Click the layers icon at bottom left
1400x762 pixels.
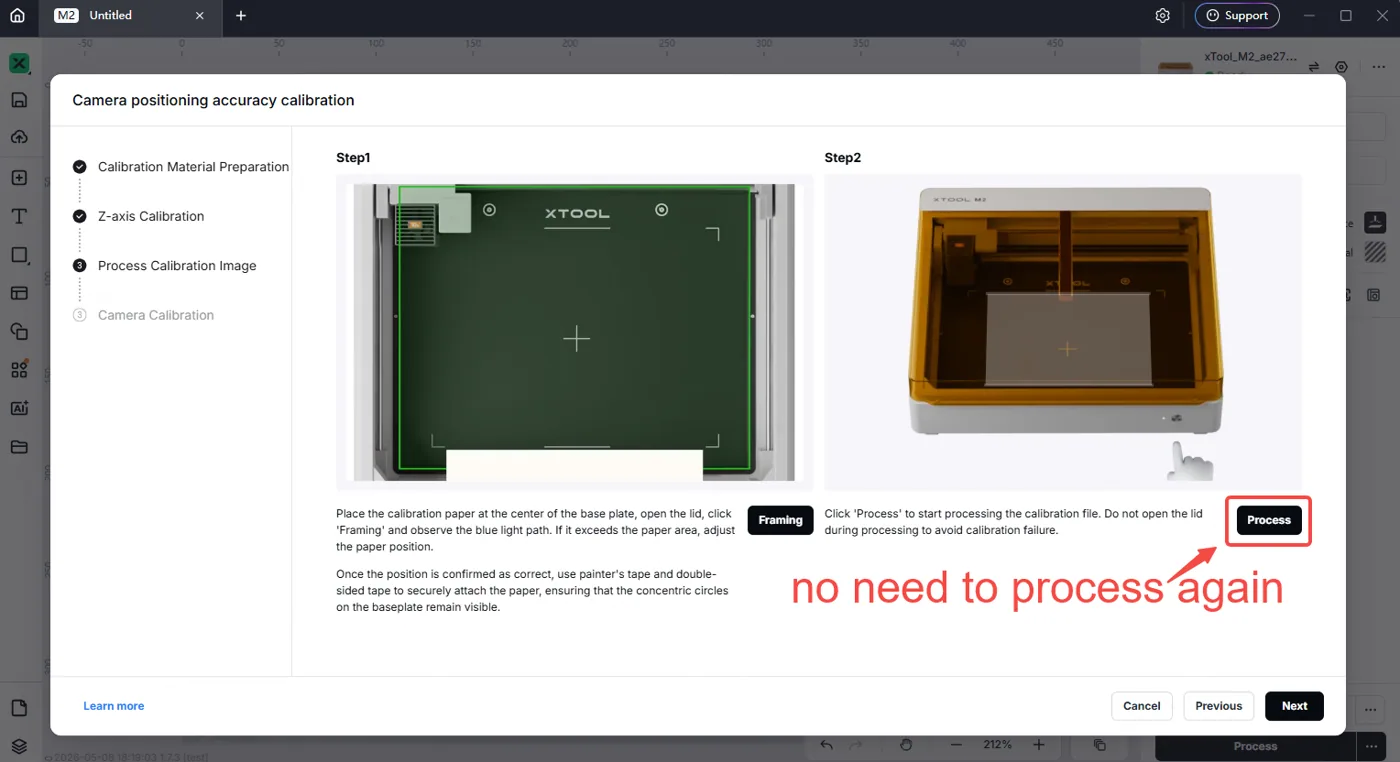[19, 746]
